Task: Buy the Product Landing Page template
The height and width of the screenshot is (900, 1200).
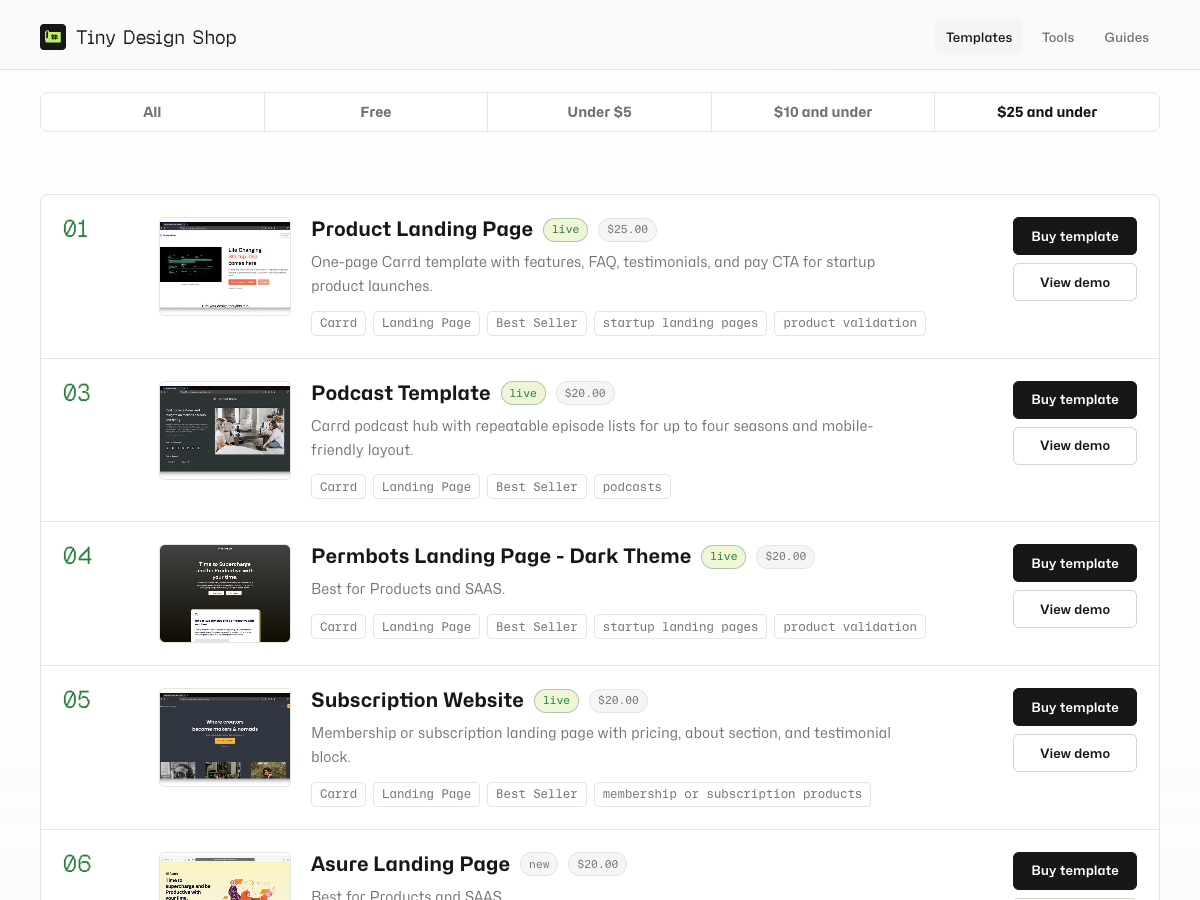Action: (x=1075, y=236)
